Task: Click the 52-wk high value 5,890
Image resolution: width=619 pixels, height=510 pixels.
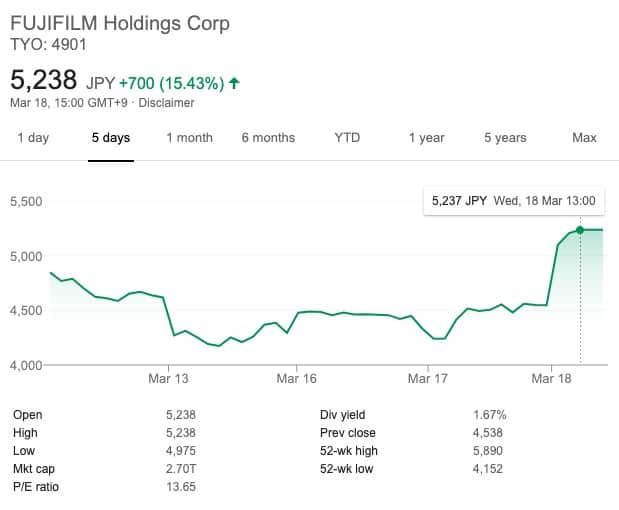Action: pyautogui.click(x=487, y=451)
